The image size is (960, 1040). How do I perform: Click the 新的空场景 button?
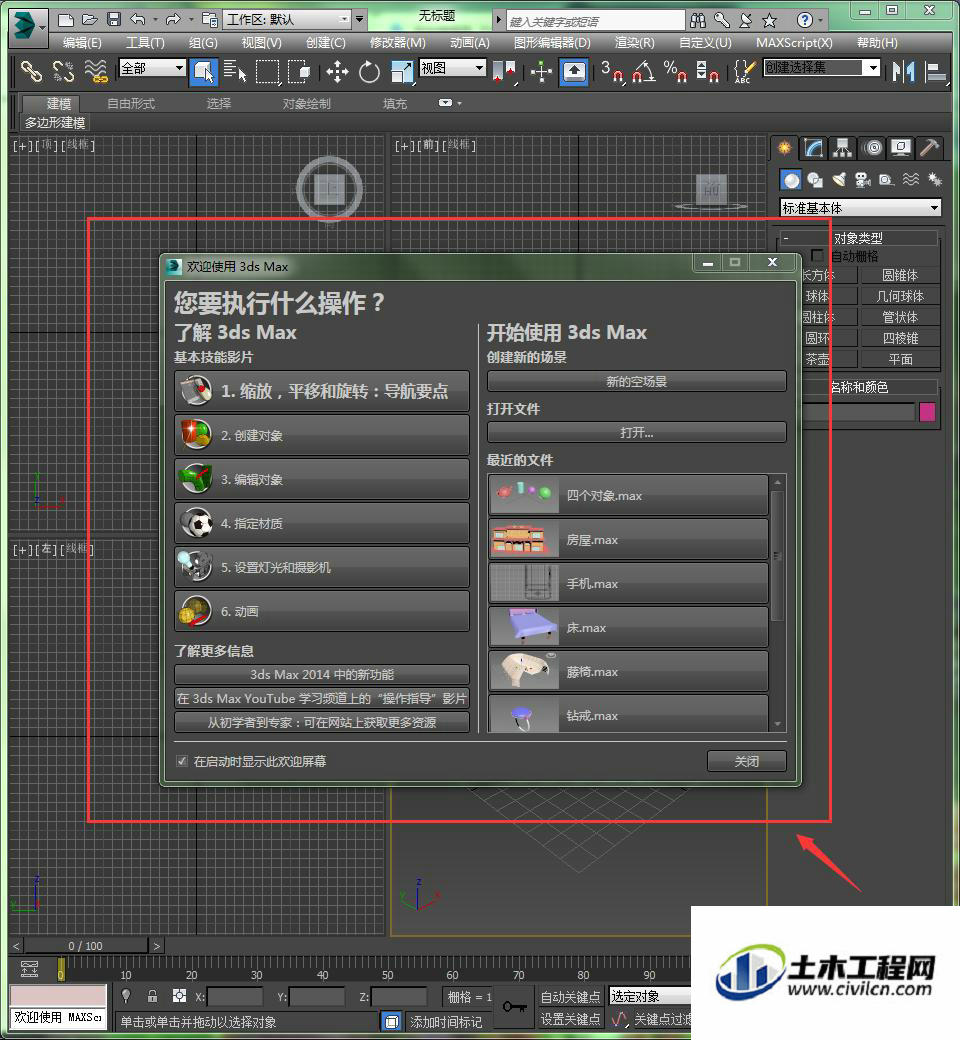pos(636,381)
